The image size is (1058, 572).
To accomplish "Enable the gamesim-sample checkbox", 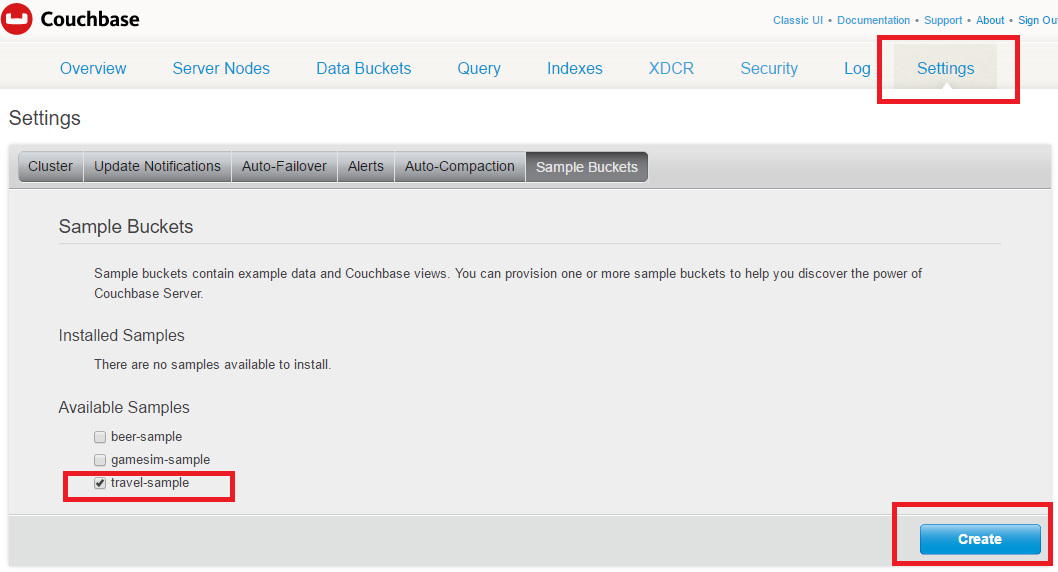I will [100, 460].
